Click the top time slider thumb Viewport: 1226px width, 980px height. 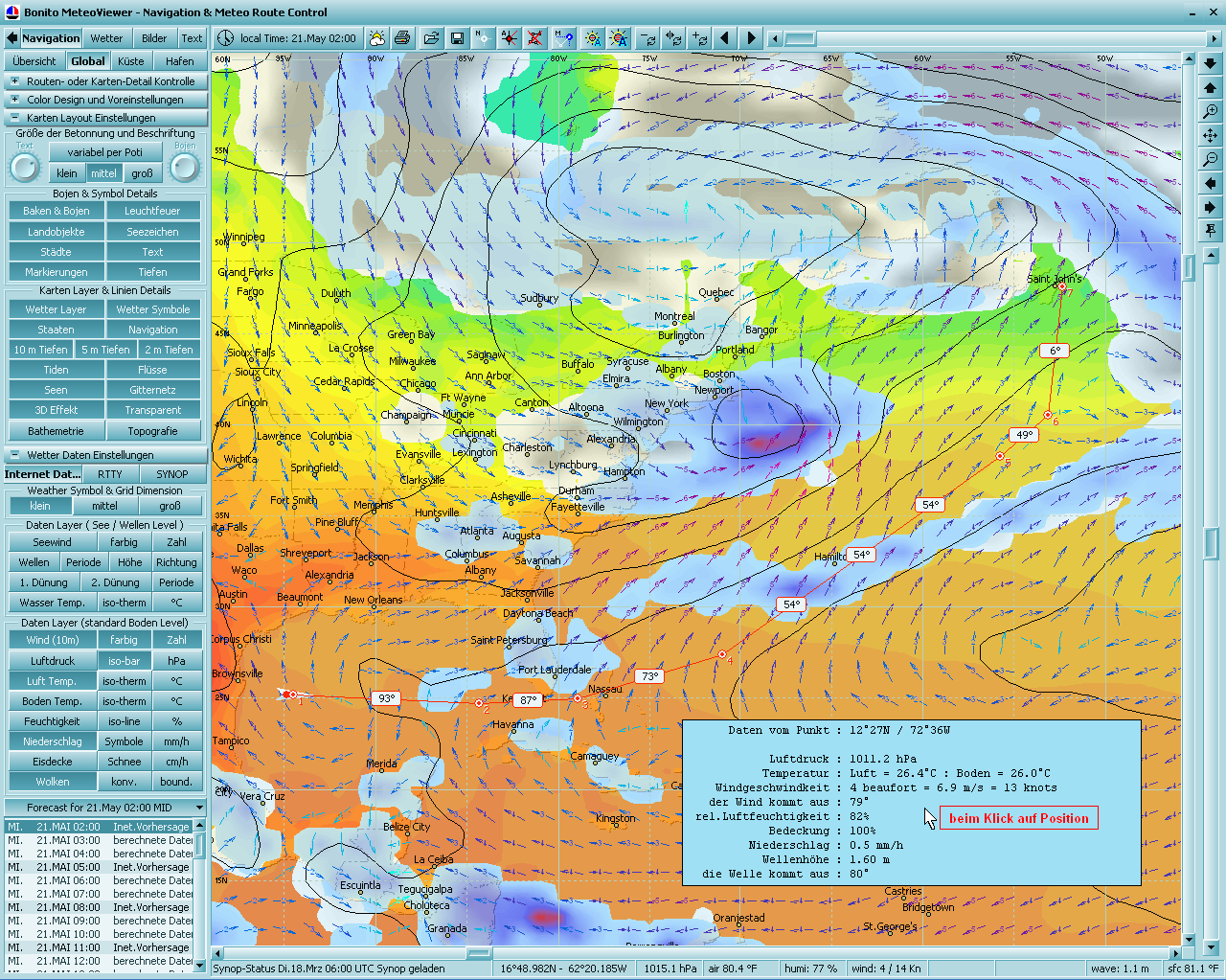800,38
